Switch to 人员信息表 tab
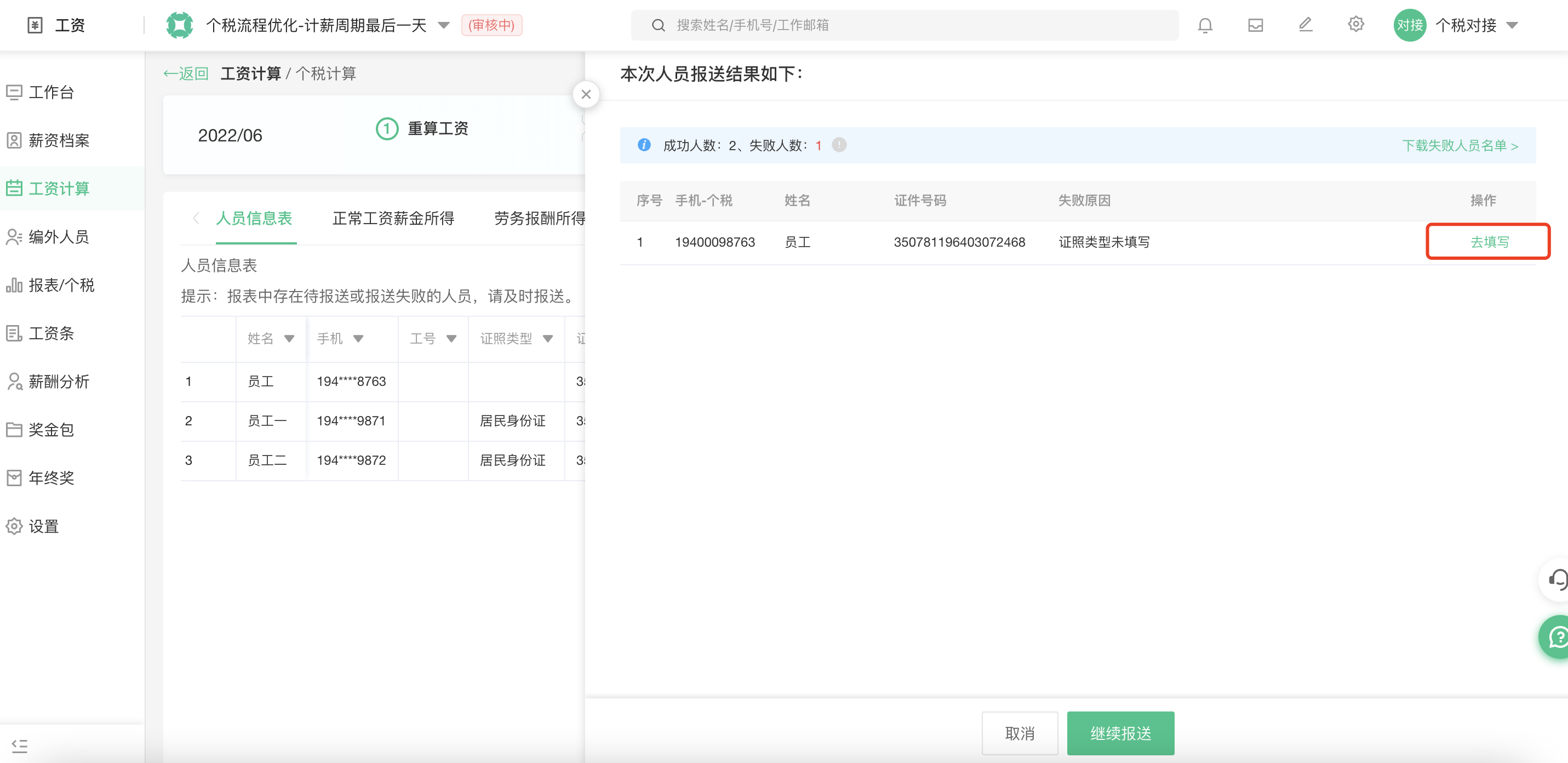The width and height of the screenshot is (1568, 763). pyautogui.click(x=254, y=218)
